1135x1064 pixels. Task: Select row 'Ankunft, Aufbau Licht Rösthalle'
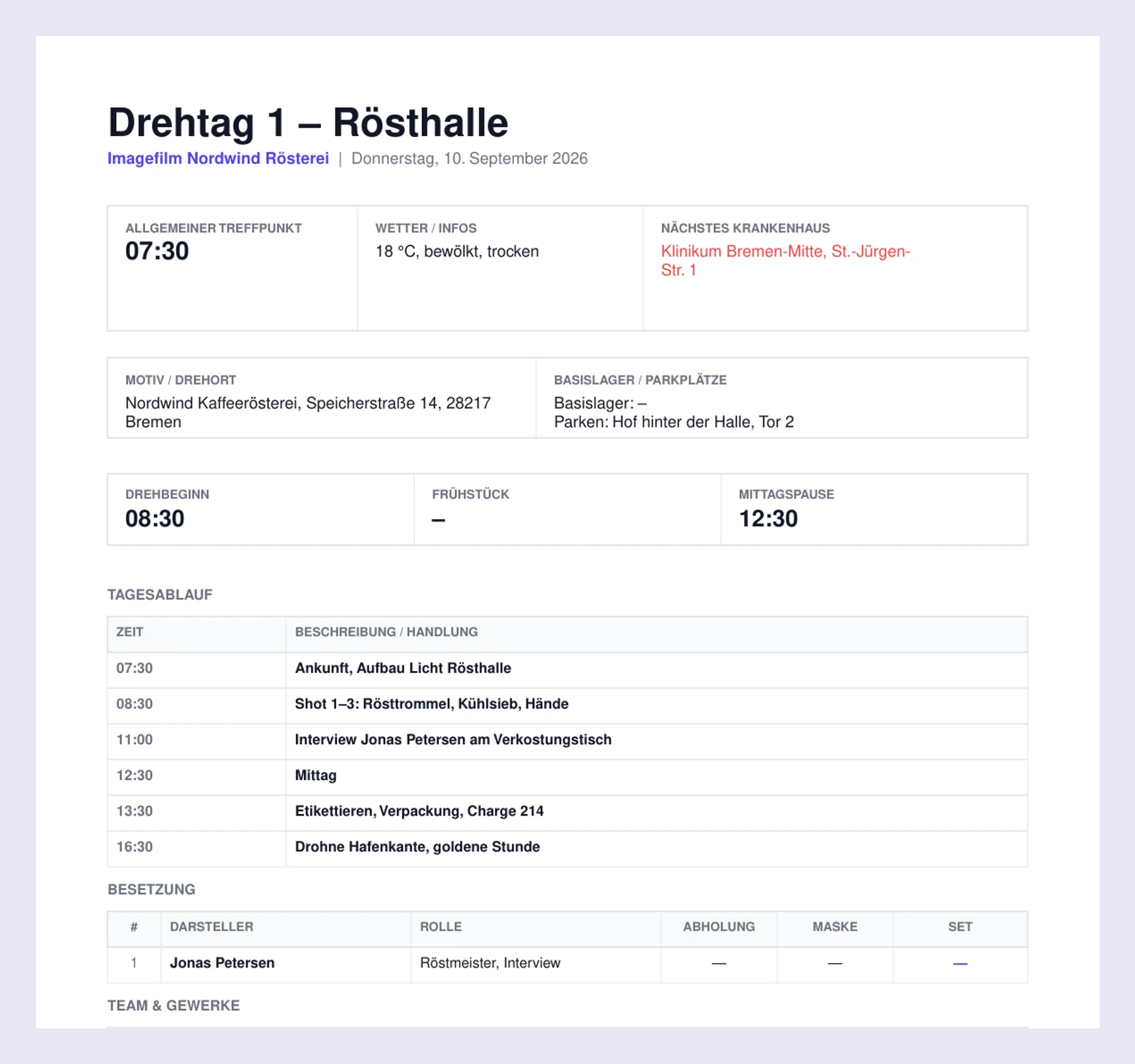(x=567, y=669)
